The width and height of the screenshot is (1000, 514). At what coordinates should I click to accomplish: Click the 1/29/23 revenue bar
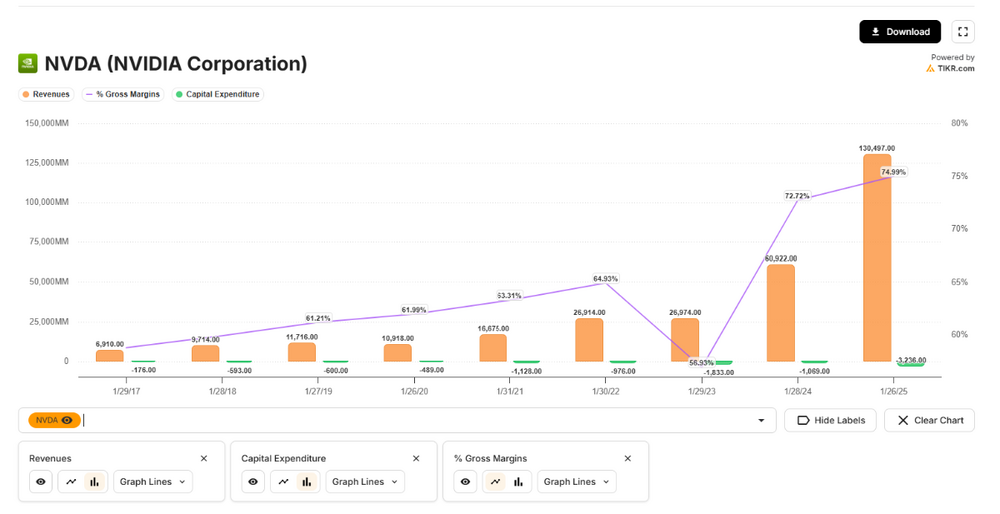tap(685, 340)
